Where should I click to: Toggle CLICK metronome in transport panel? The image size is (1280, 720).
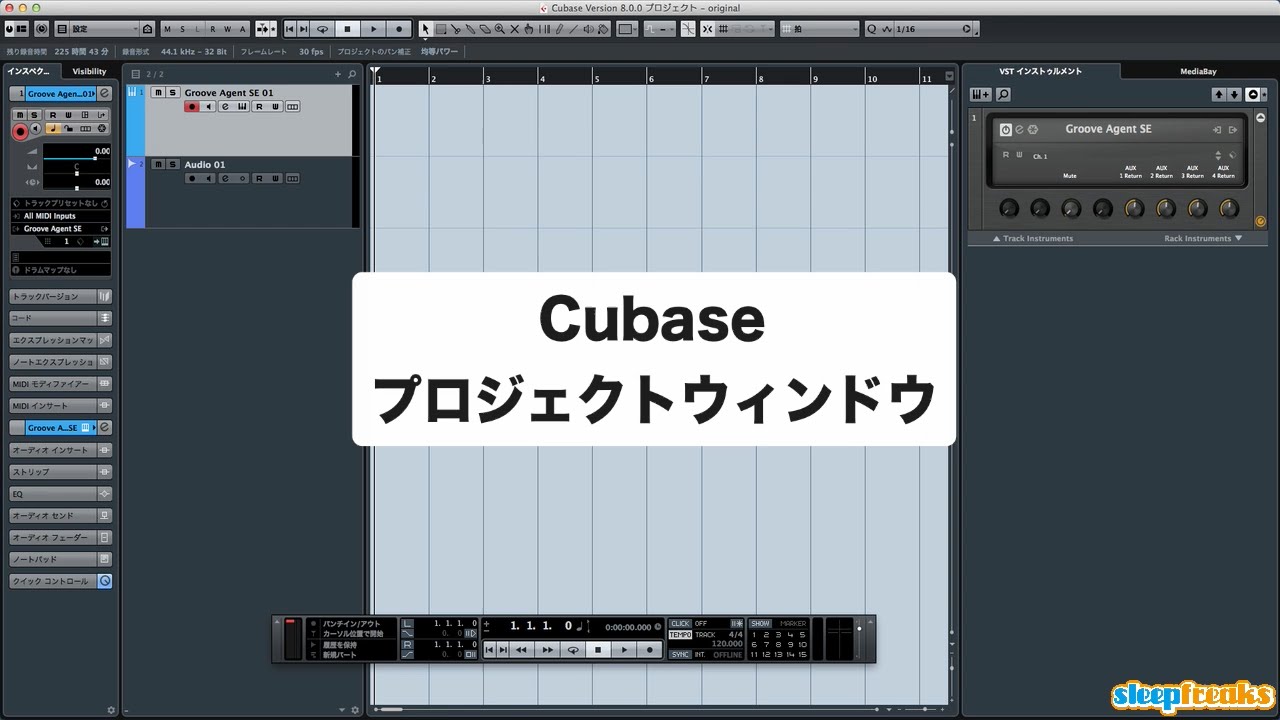click(x=680, y=623)
